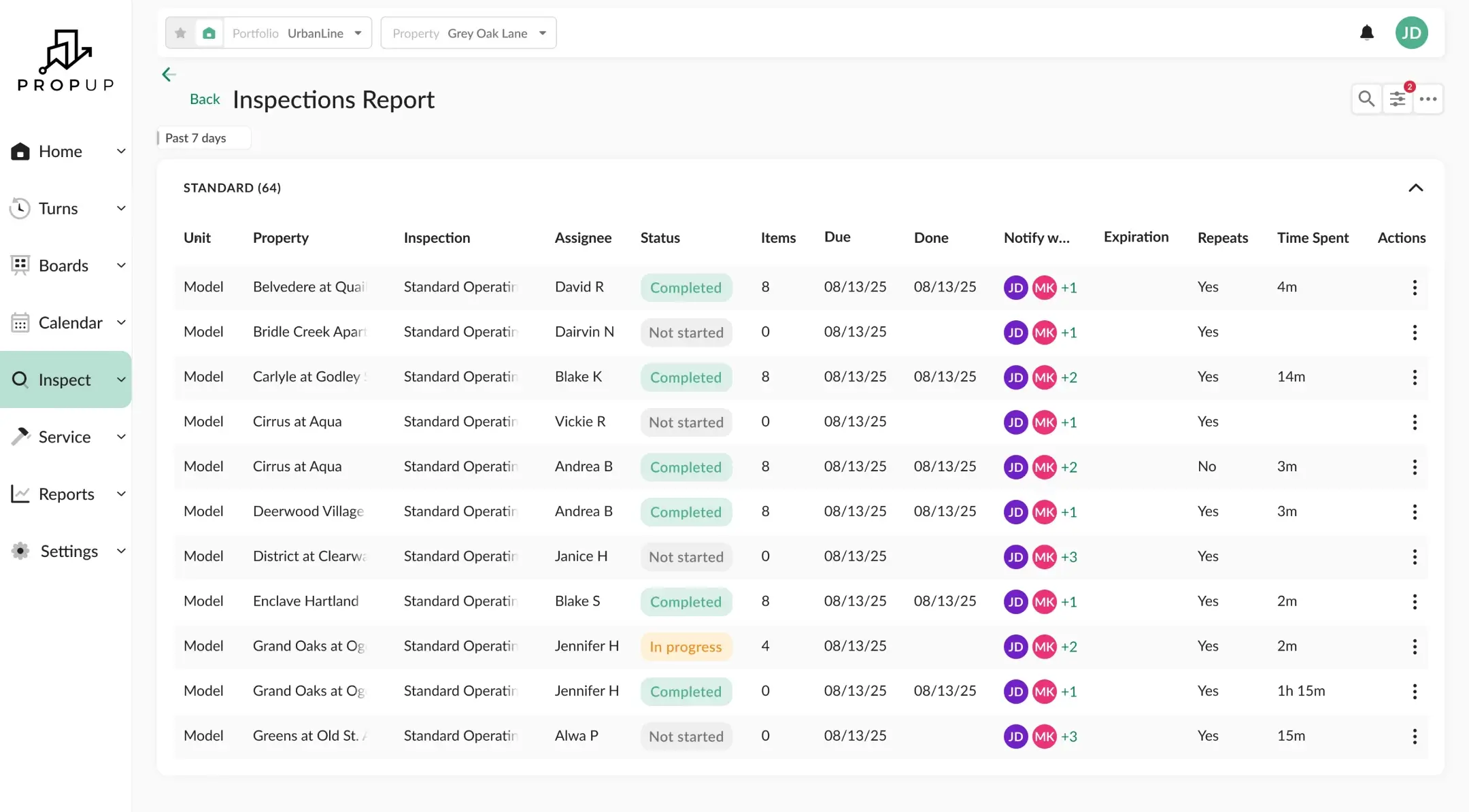Sort by the Due column header
The width and height of the screenshot is (1469, 812).
pyautogui.click(x=837, y=237)
